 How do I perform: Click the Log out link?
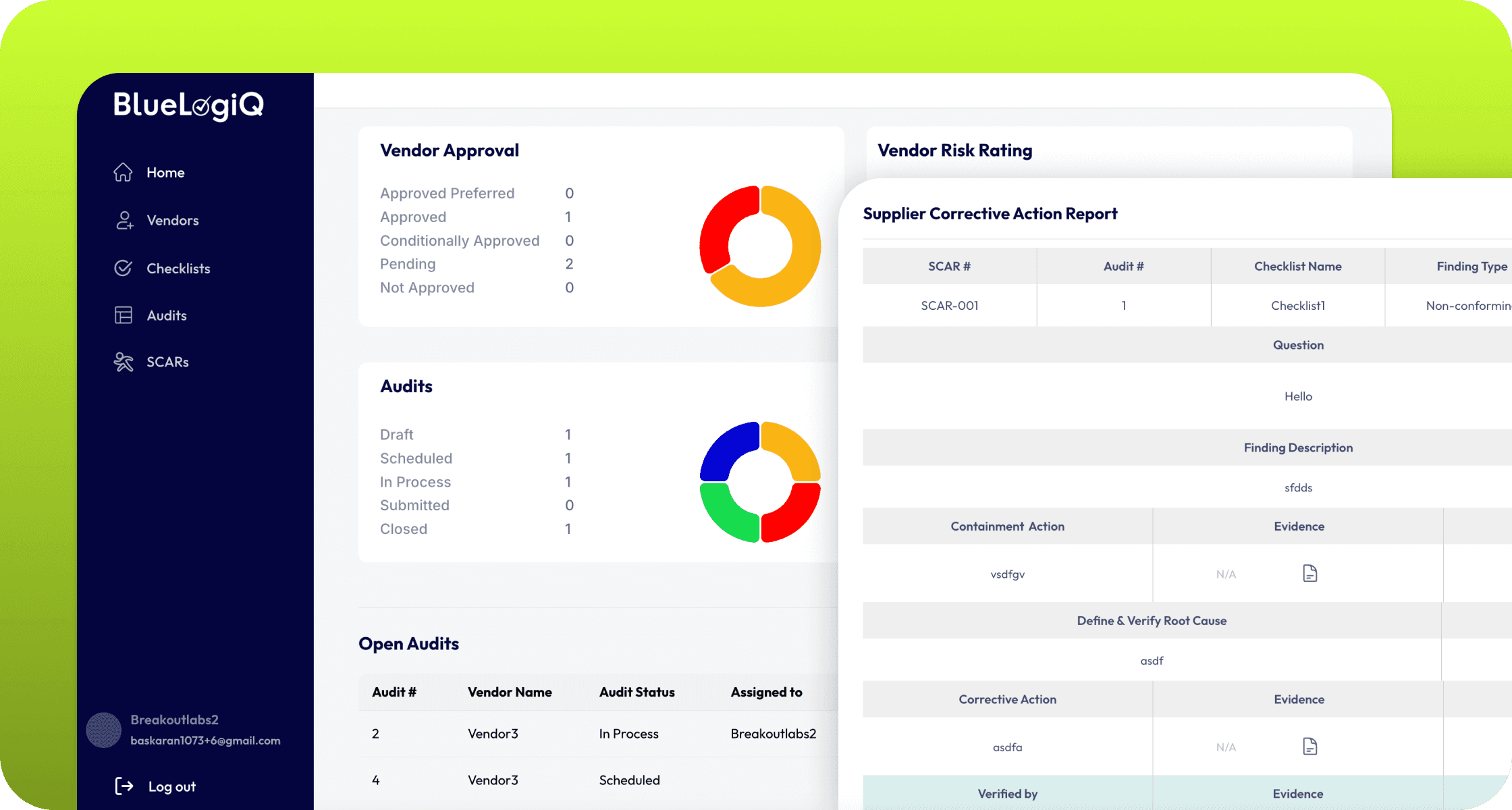[x=172, y=786]
